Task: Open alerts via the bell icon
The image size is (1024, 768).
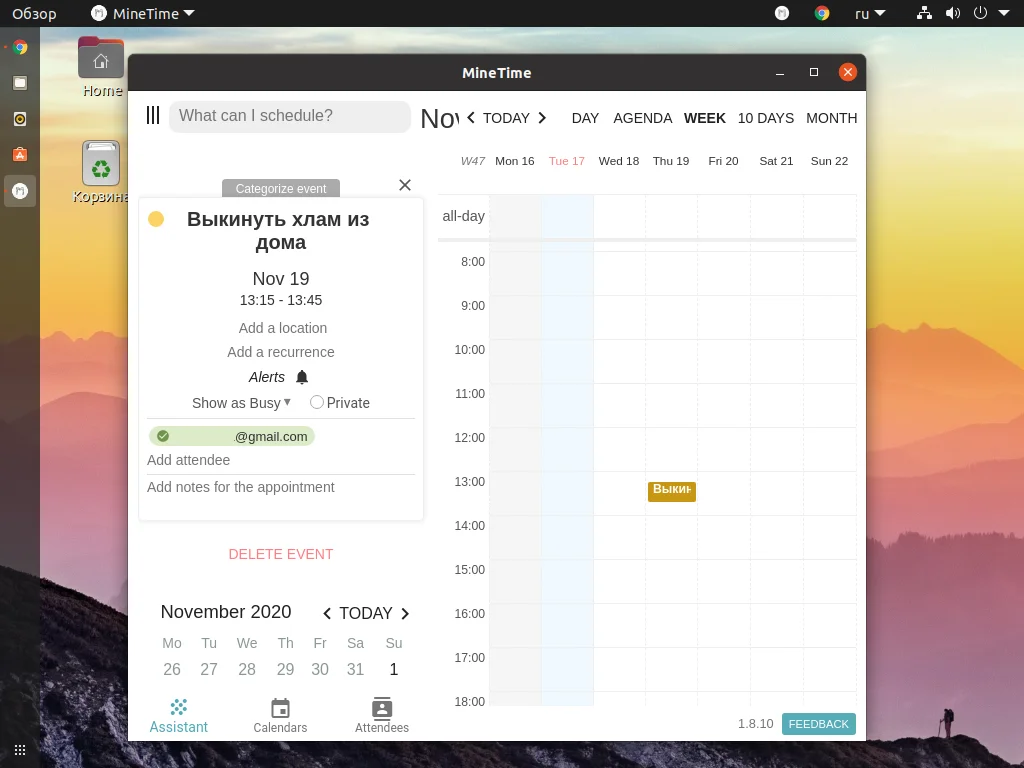Action: 302,377
